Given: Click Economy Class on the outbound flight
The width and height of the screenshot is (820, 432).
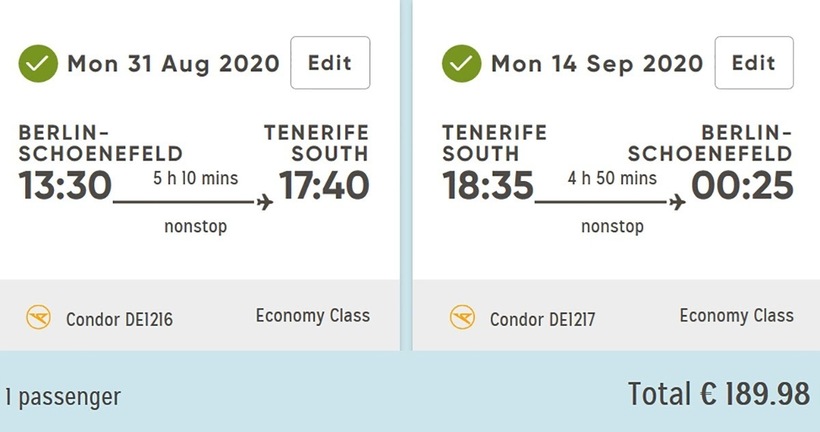Looking at the screenshot, I should point(312,316).
